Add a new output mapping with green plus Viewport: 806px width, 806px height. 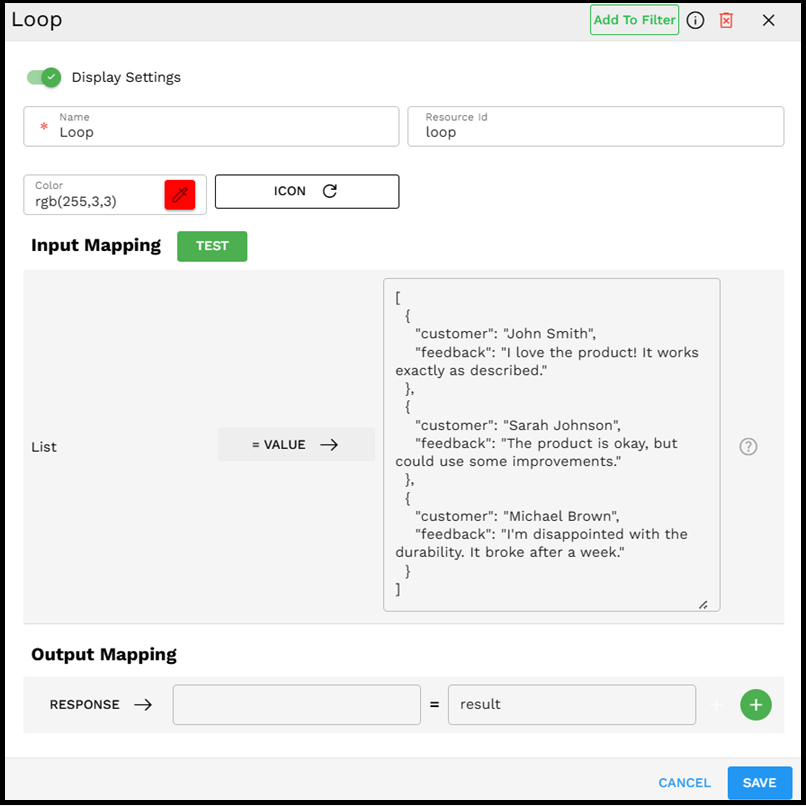click(x=756, y=704)
